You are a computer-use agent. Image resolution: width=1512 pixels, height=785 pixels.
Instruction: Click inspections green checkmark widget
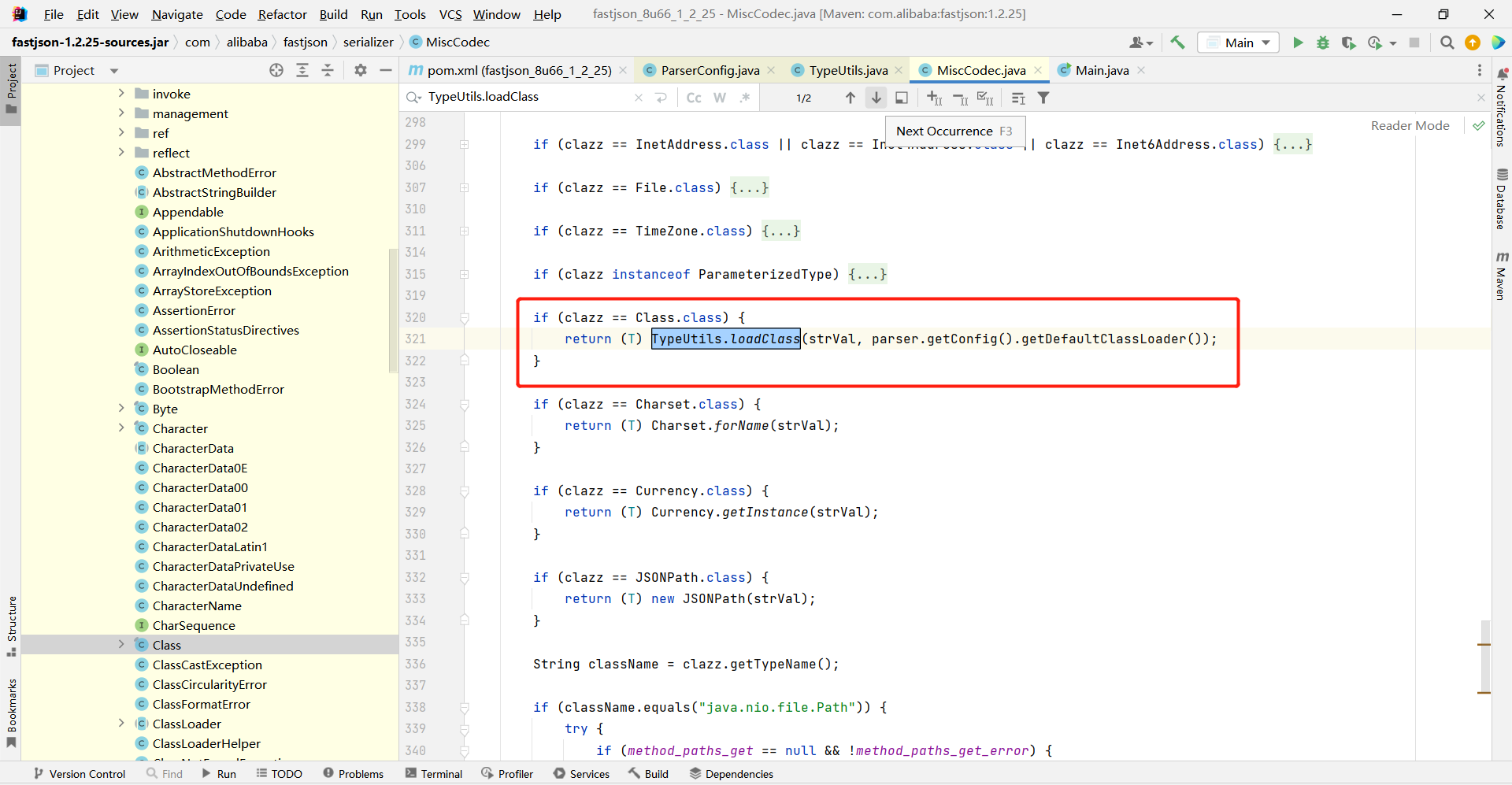[x=1478, y=125]
